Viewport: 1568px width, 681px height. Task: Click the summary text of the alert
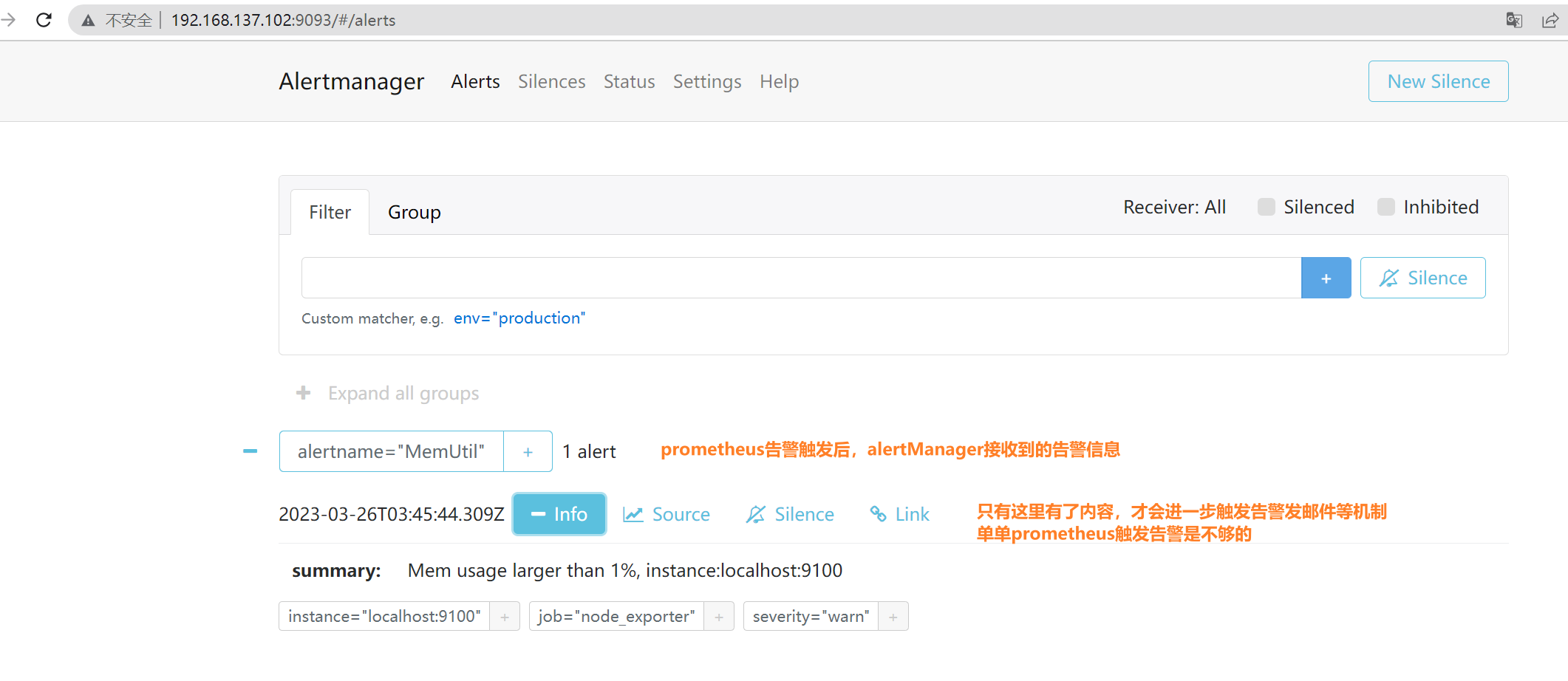coord(624,570)
